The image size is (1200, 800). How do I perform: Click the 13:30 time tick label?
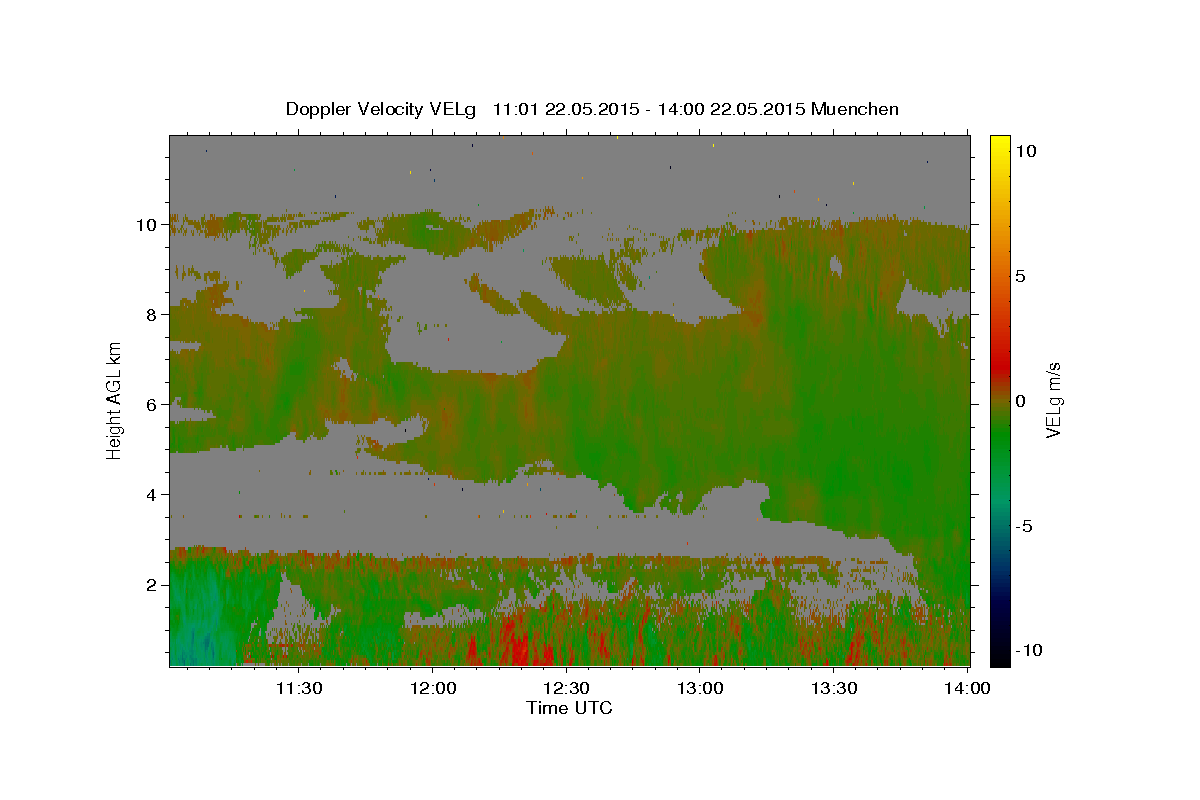pyautogui.click(x=834, y=688)
